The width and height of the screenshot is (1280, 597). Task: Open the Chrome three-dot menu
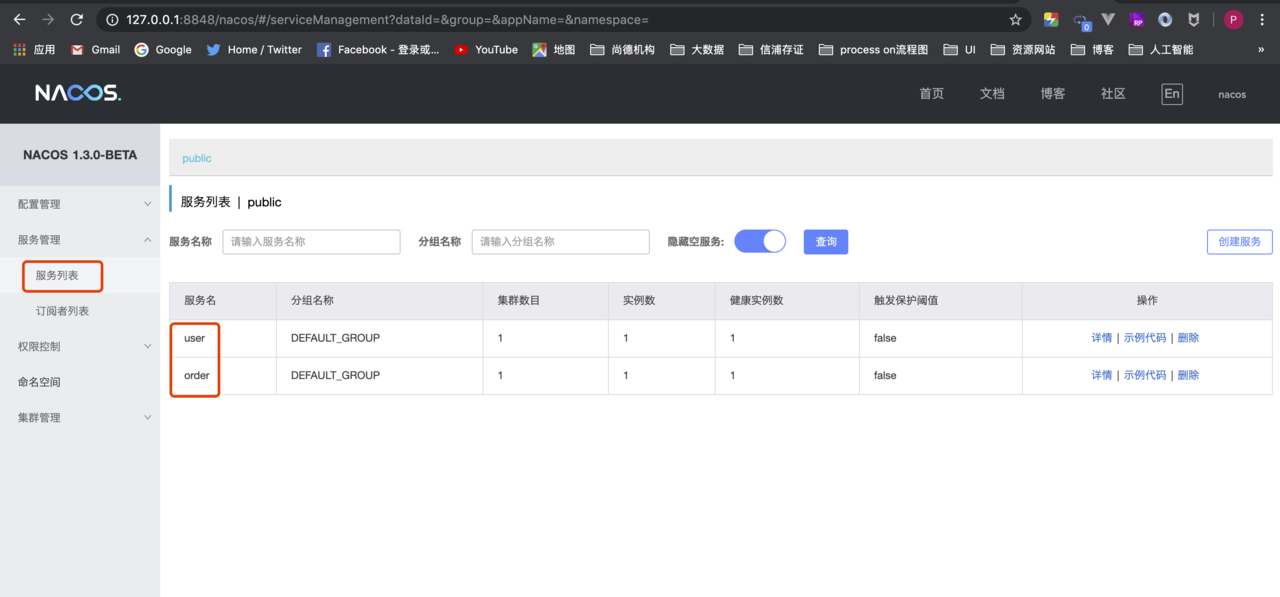point(1262,19)
